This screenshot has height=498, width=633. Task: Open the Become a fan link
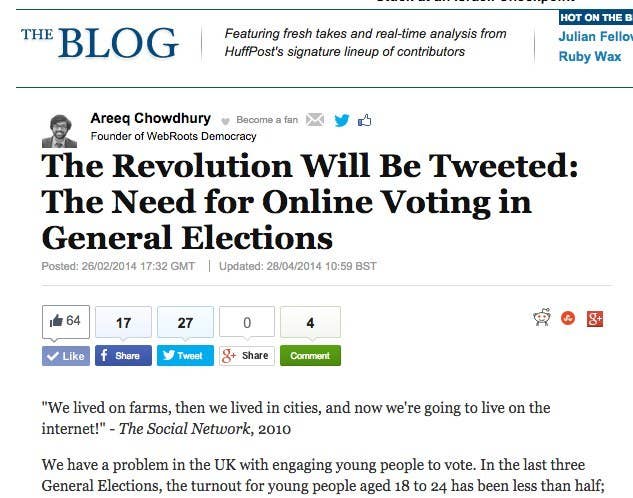(x=267, y=120)
